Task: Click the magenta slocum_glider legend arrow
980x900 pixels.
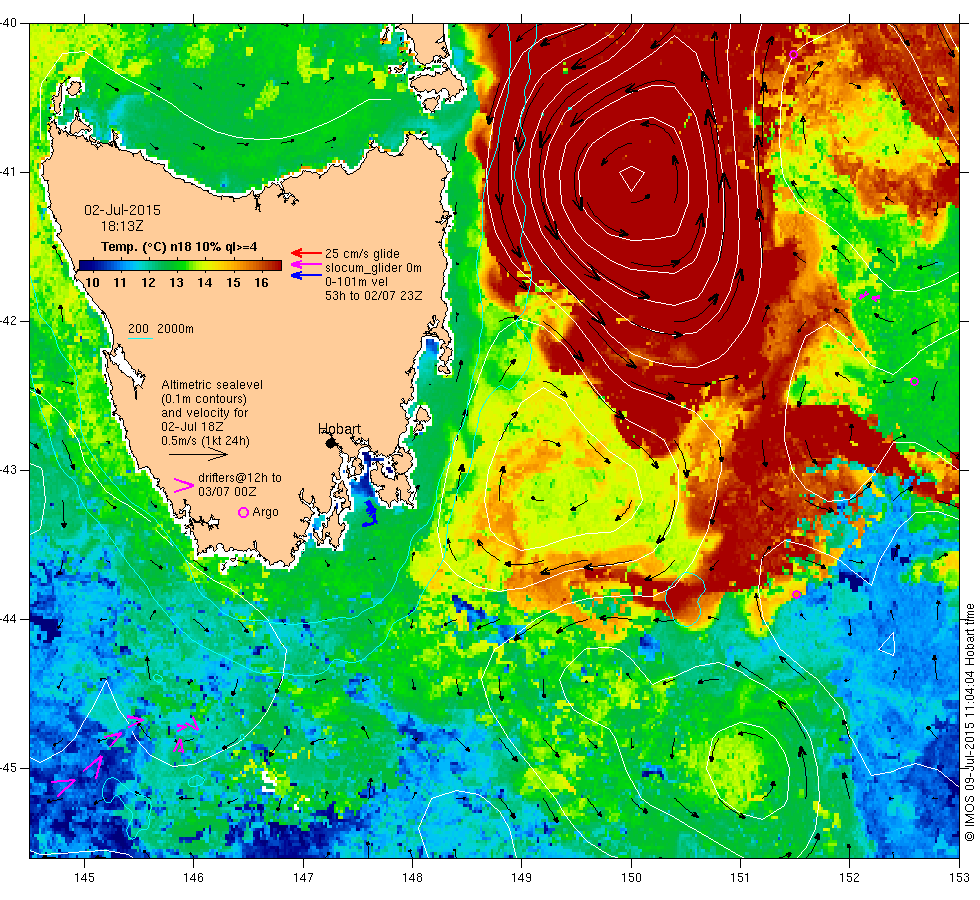Action: [x=306, y=264]
